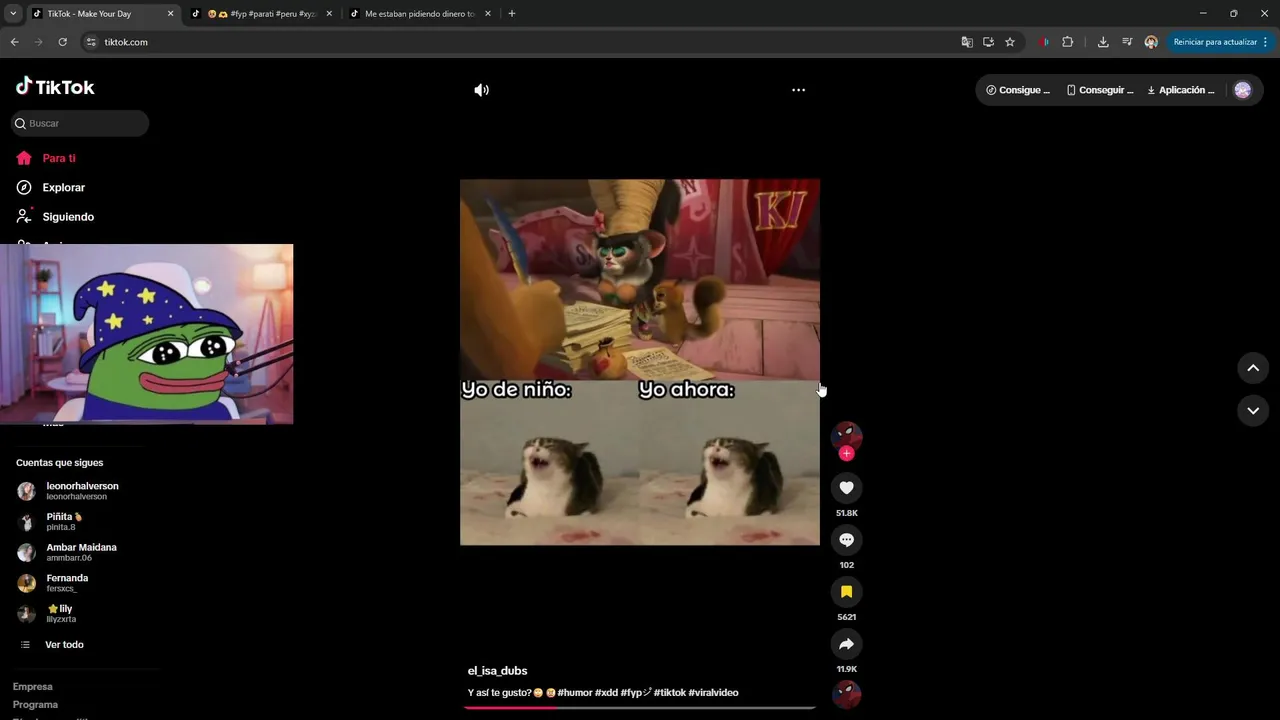Open the comments bubble icon showing 102
This screenshot has width=1280, height=720.
point(847,539)
